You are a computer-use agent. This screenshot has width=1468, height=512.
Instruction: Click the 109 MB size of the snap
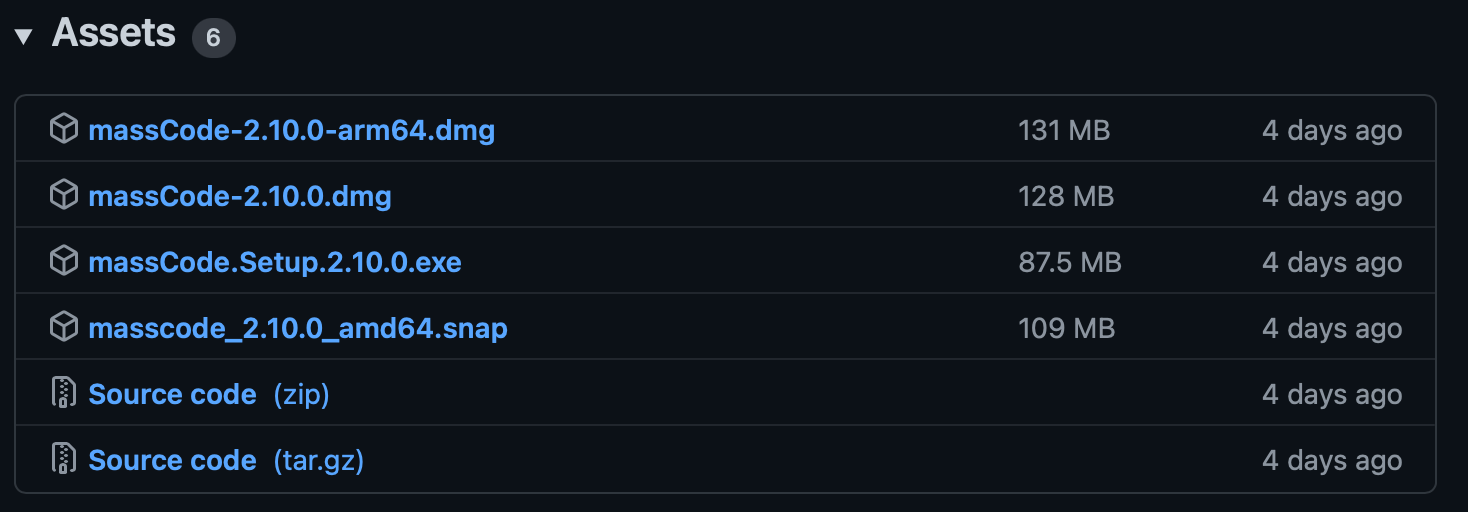coord(1065,328)
